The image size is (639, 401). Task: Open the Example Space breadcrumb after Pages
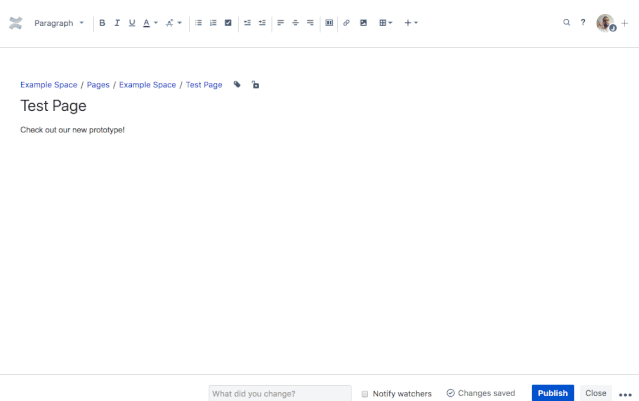(x=148, y=85)
